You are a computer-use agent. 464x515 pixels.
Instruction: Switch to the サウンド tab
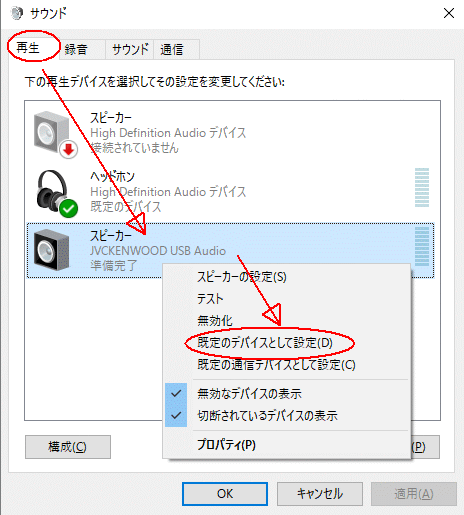(130, 50)
